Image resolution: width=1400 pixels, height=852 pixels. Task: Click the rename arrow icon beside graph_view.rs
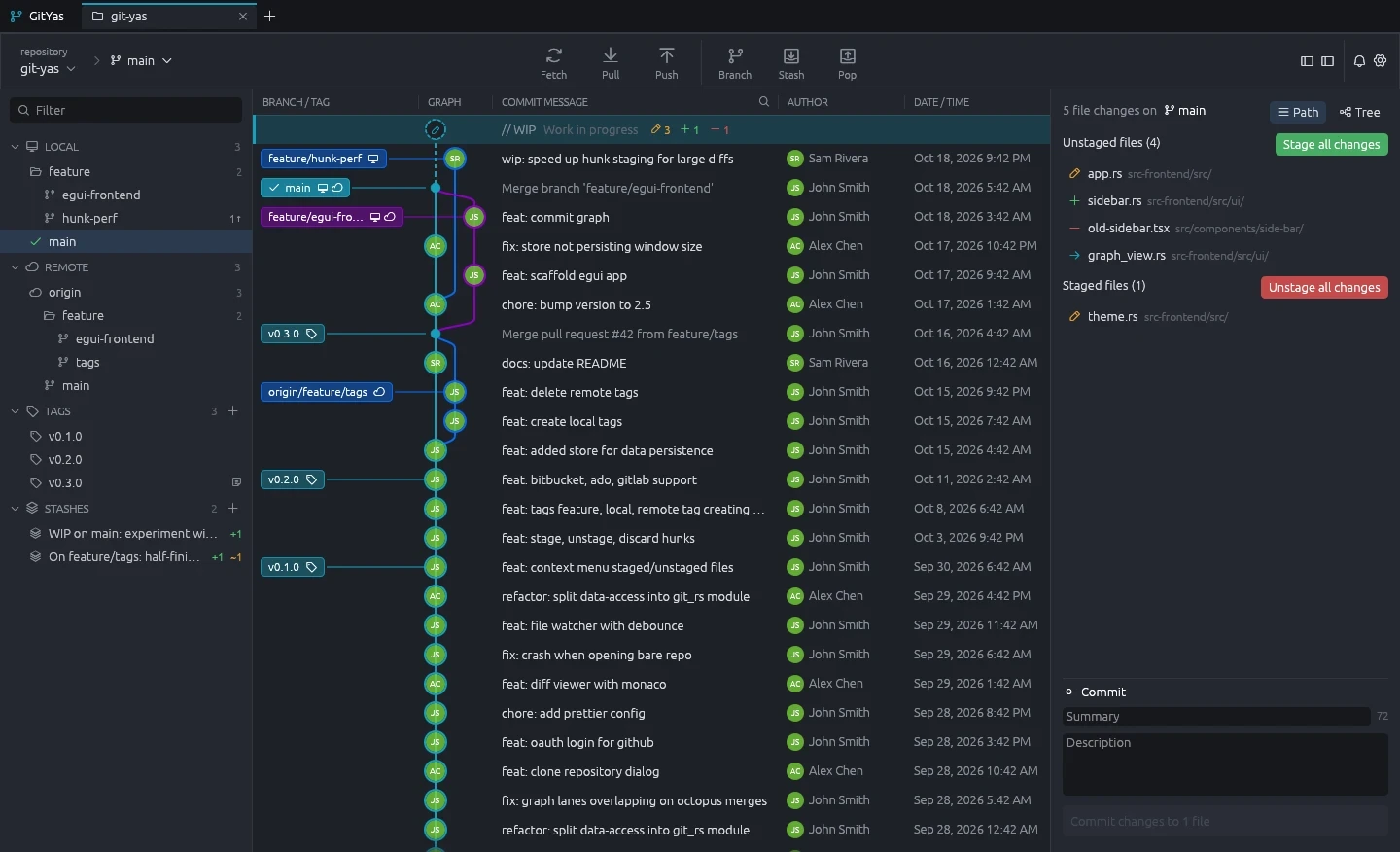point(1074,256)
